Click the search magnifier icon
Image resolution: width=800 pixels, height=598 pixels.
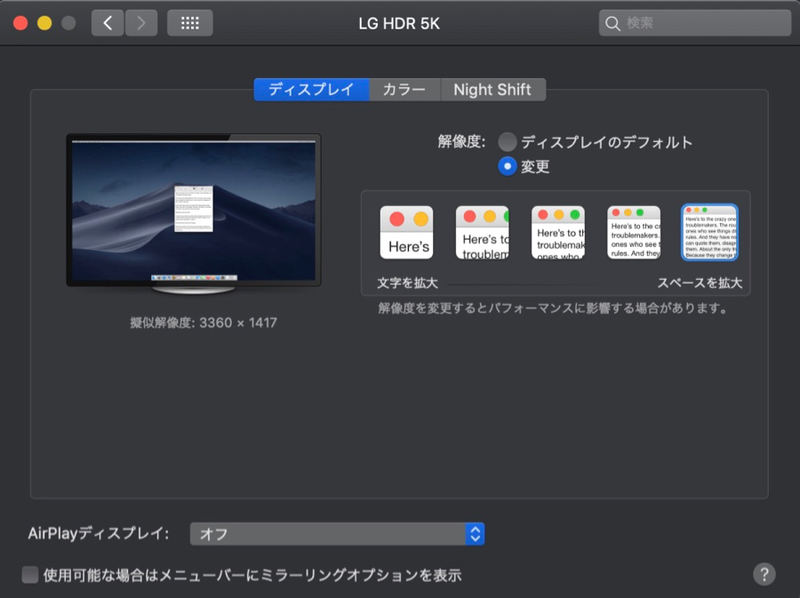(x=612, y=23)
